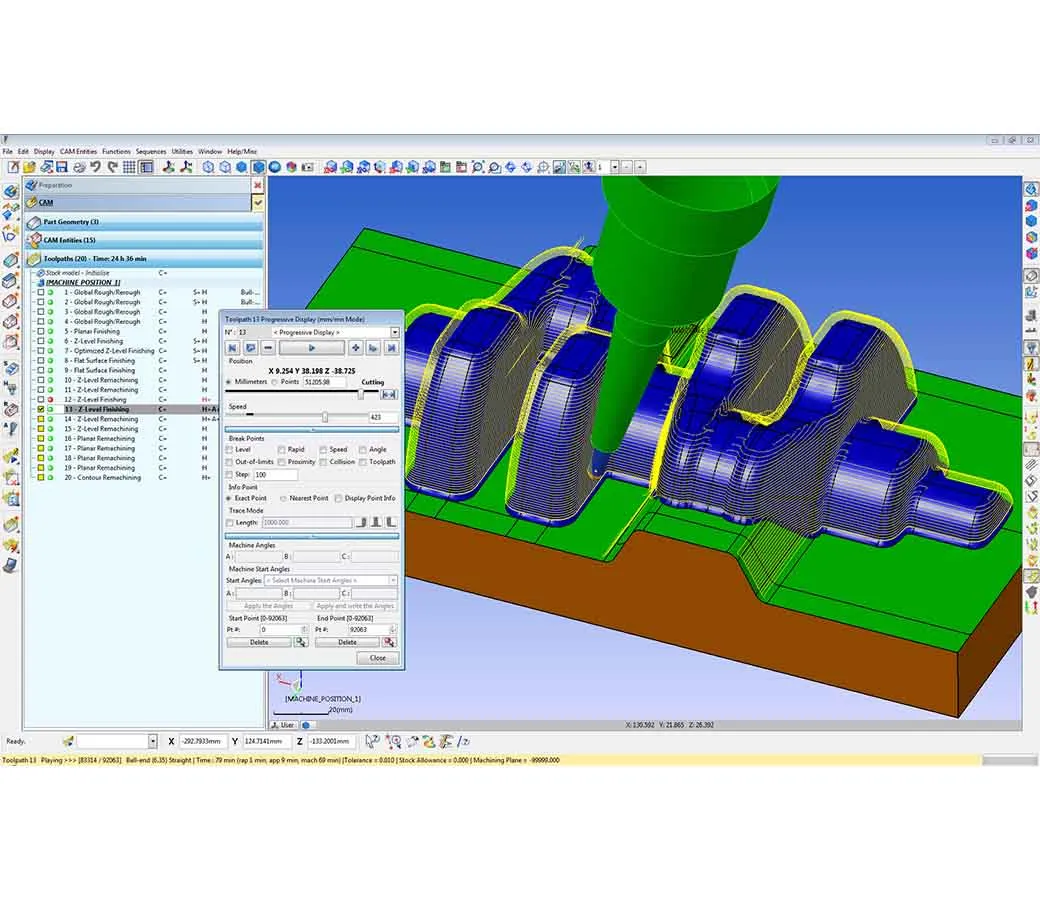1040x900 pixels.
Task: Open the CAM panel header icon
Action: click(33, 201)
